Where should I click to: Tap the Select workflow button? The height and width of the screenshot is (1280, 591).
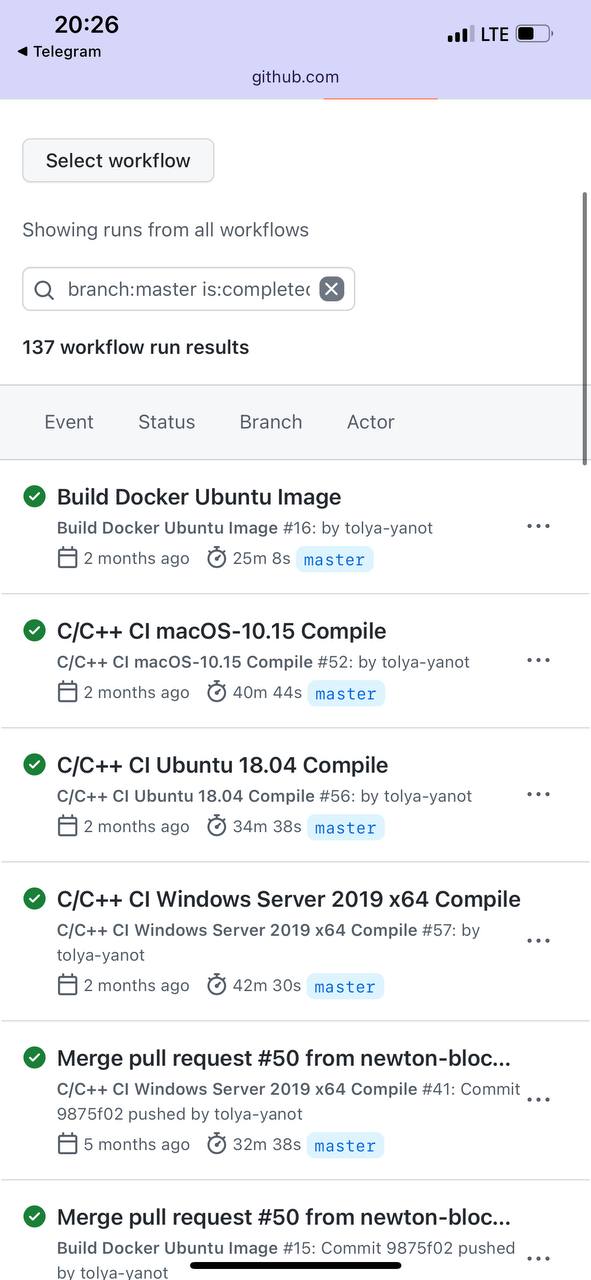pos(118,160)
